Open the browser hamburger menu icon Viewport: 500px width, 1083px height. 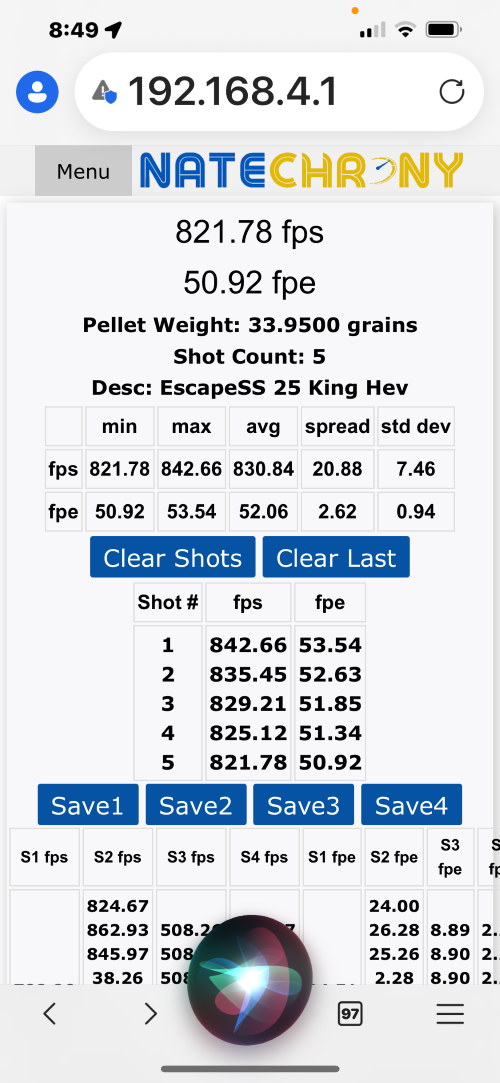pyautogui.click(x=450, y=1013)
